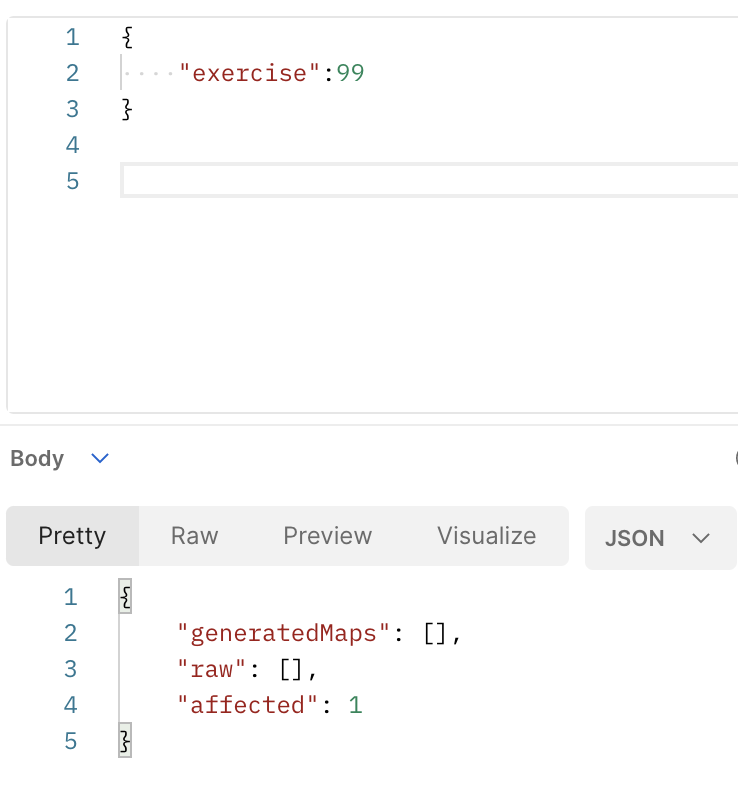738x806 pixels.
Task: Click the value 99 in request editor
Action: (350, 73)
